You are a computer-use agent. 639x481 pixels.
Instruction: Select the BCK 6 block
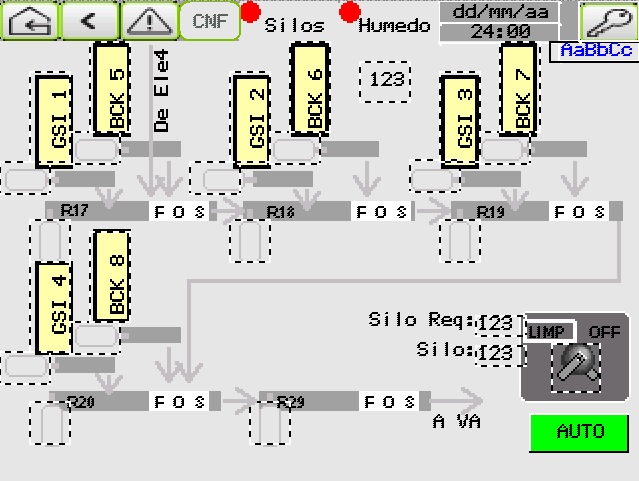(312, 92)
